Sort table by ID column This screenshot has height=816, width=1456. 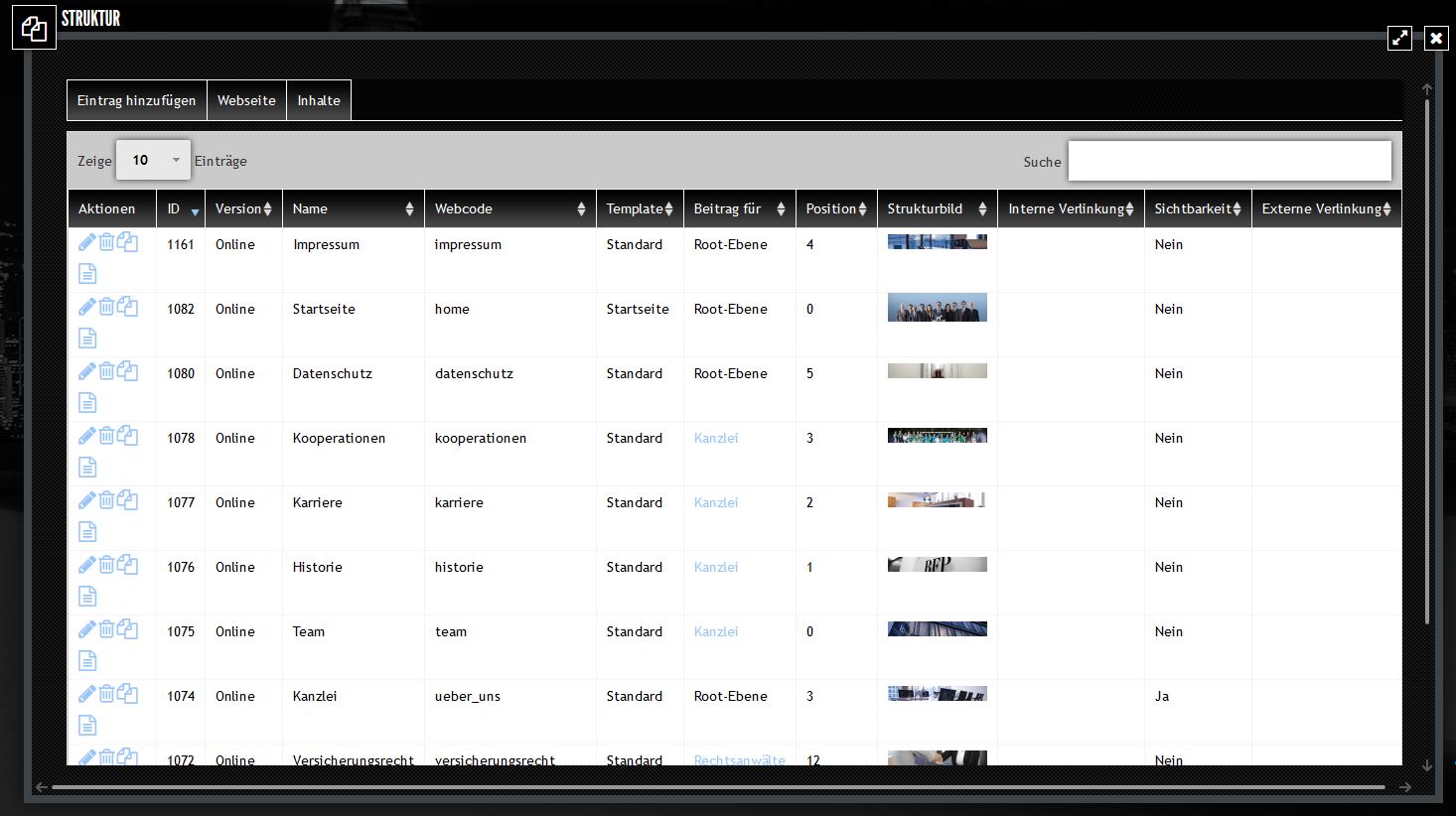[x=181, y=208]
